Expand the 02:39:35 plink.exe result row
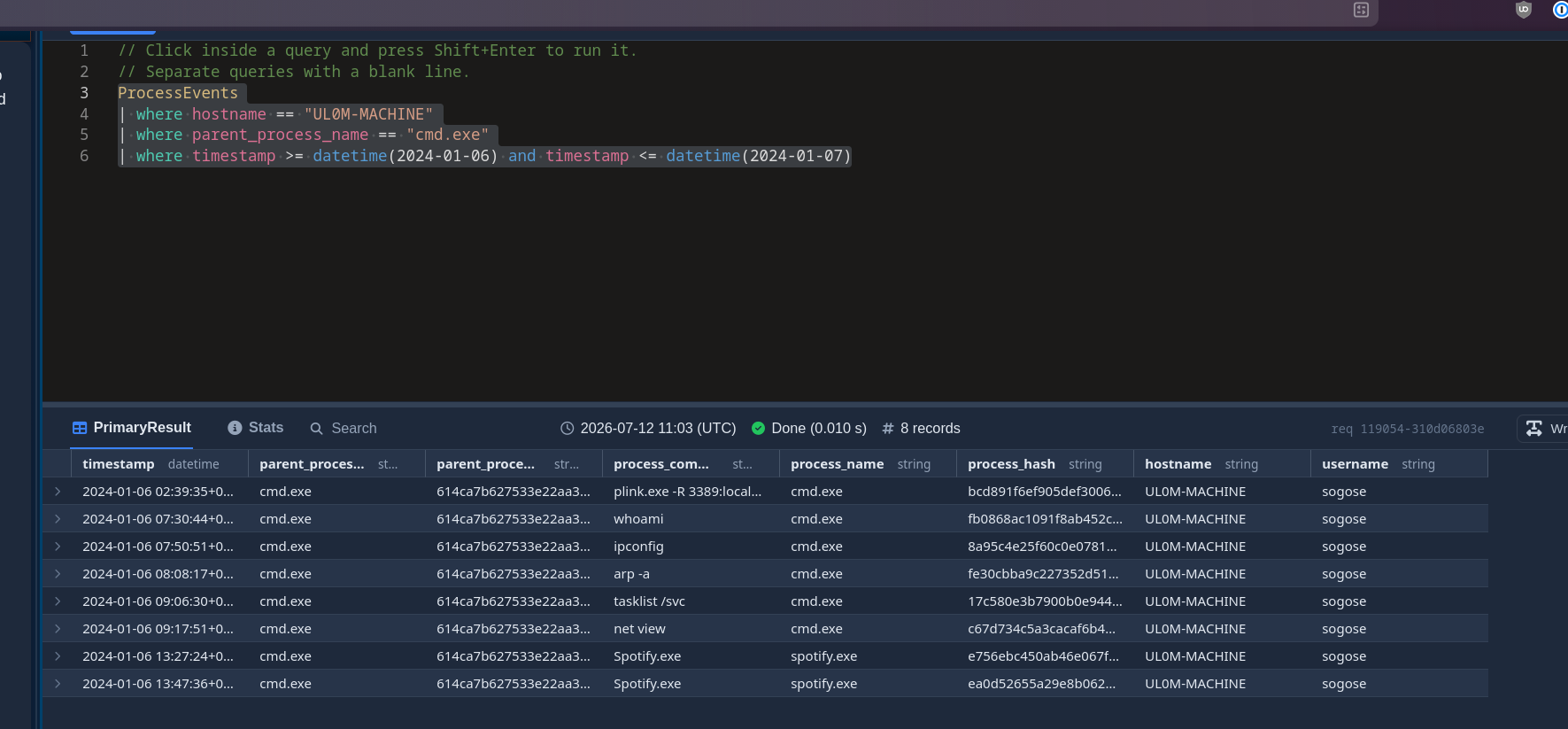The height and width of the screenshot is (729, 1568). tap(58, 492)
